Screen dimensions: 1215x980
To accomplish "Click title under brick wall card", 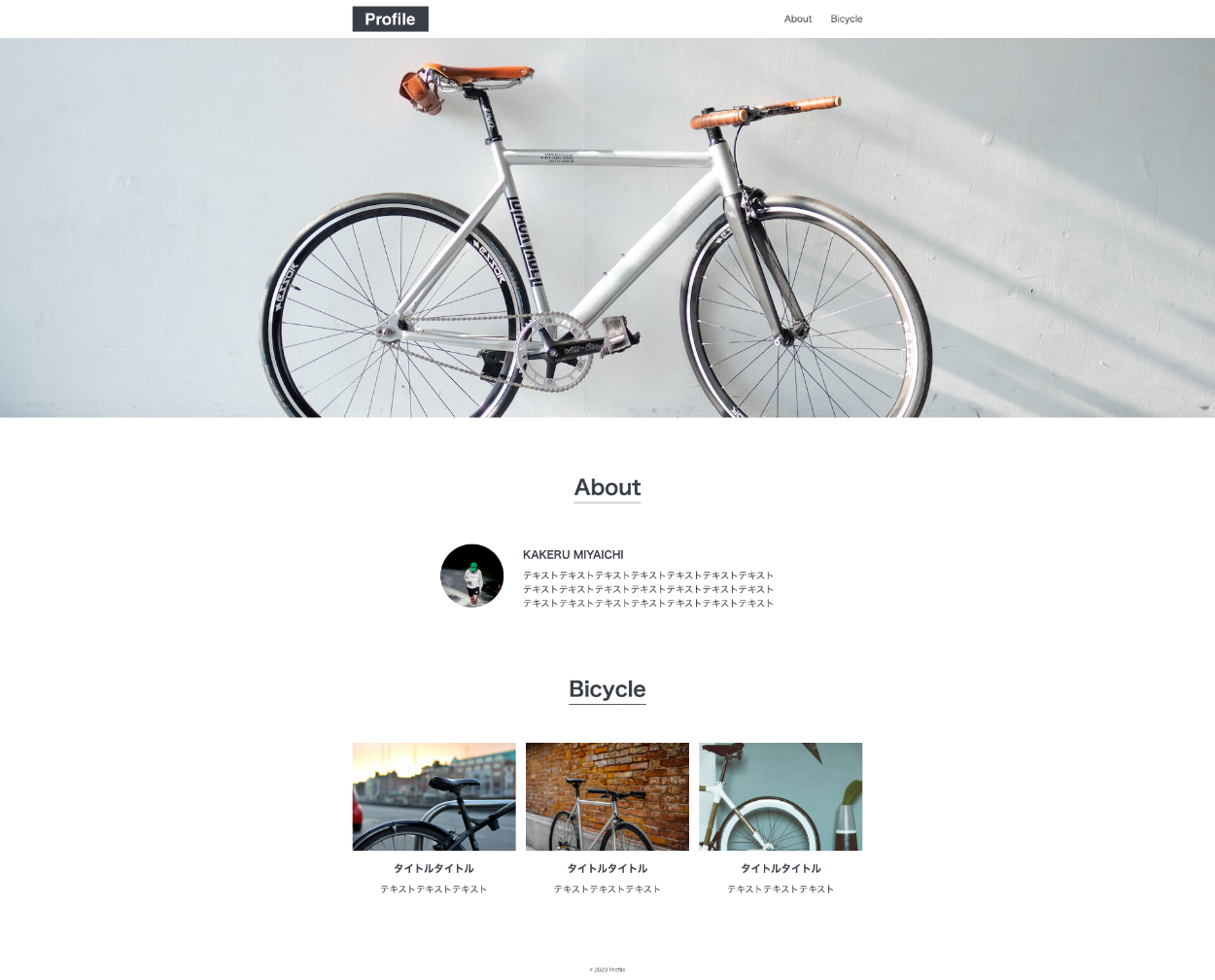I will coord(607,868).
